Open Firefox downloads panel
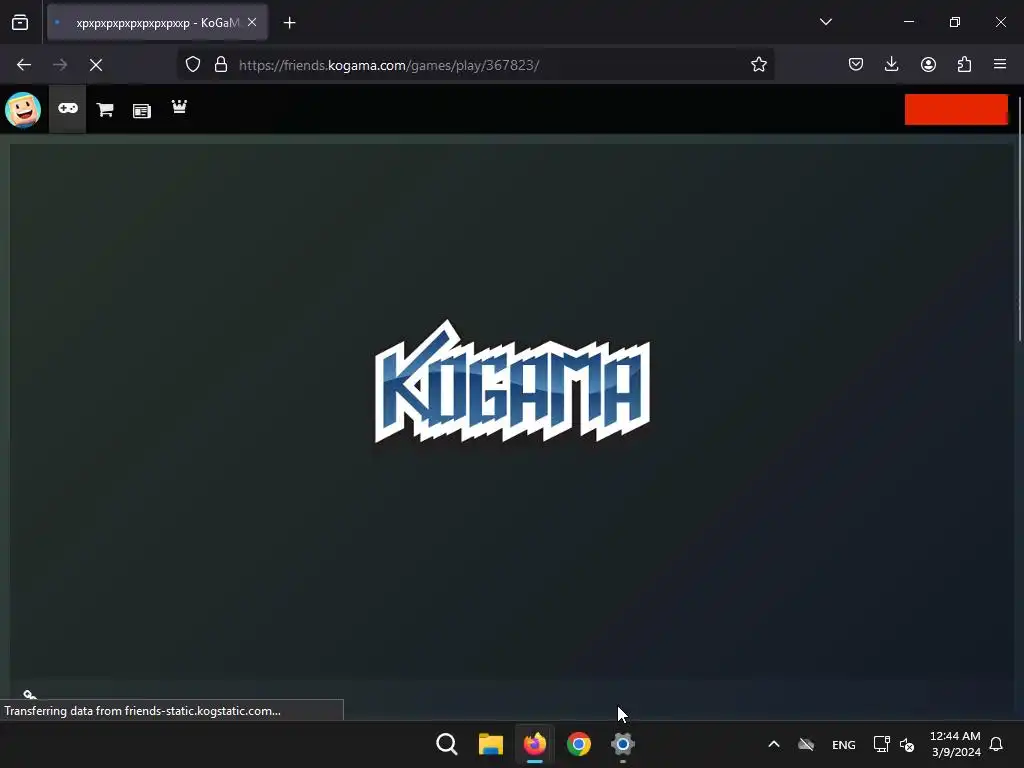1024x768 pixels. pos(891,65)
